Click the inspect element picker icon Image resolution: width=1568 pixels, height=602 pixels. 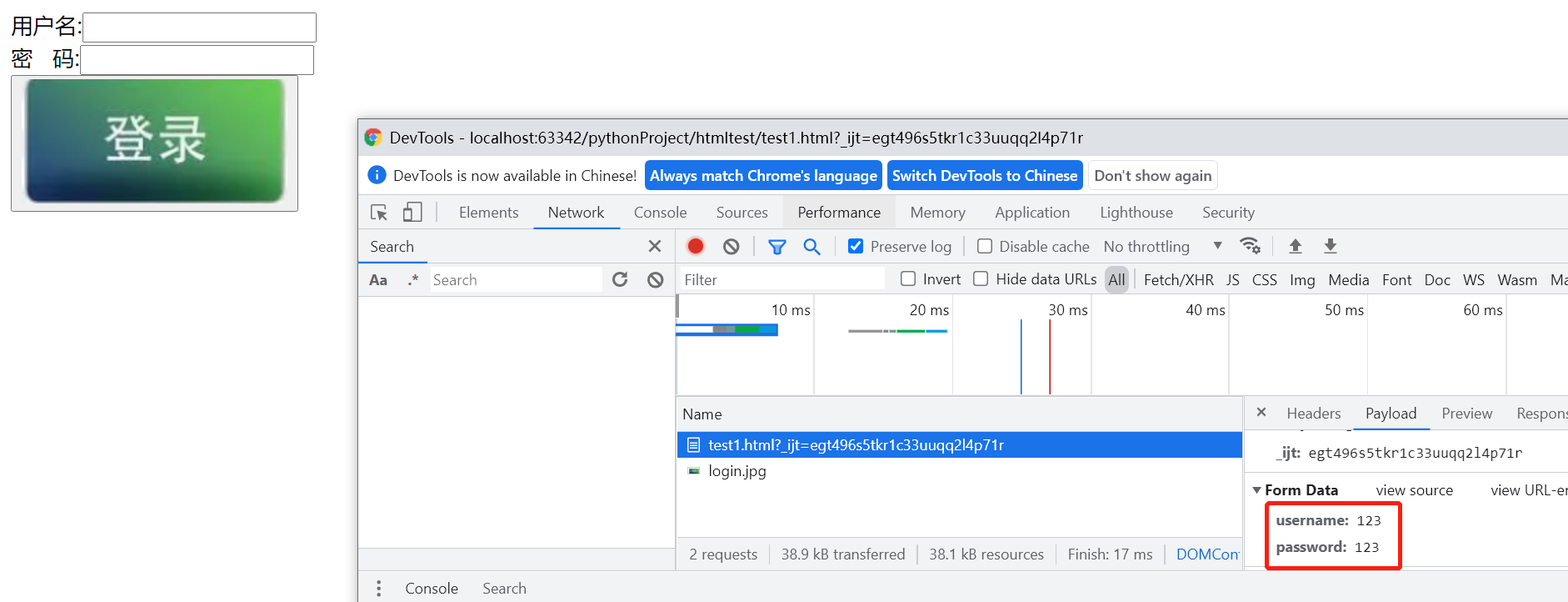click(379, 213)
